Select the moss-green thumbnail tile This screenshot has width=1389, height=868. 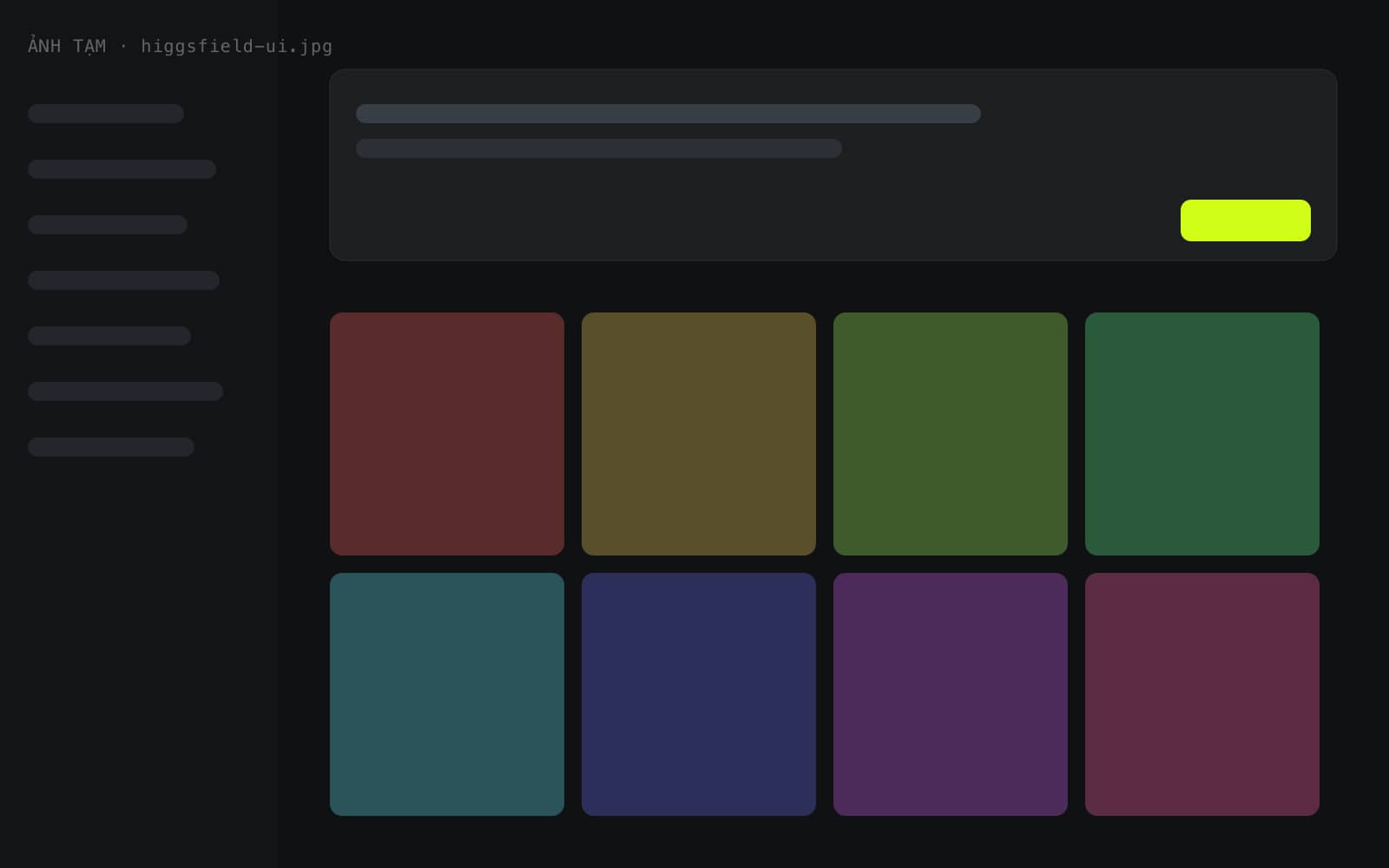click(951, 434)
